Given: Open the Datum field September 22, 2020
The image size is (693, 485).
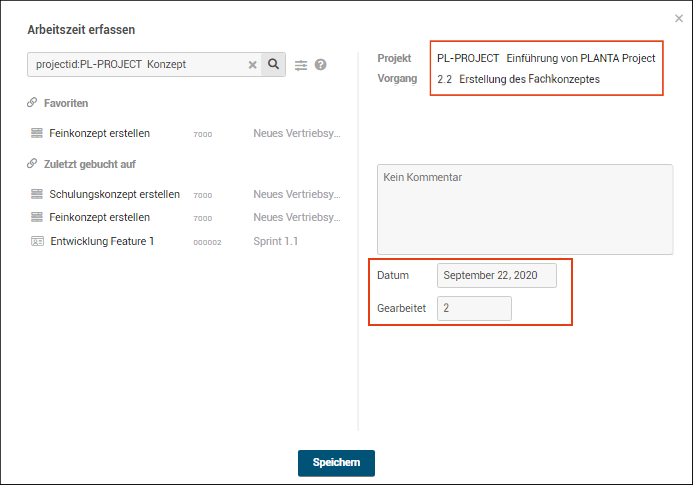Looking at the screenshot, I should 497,275.
